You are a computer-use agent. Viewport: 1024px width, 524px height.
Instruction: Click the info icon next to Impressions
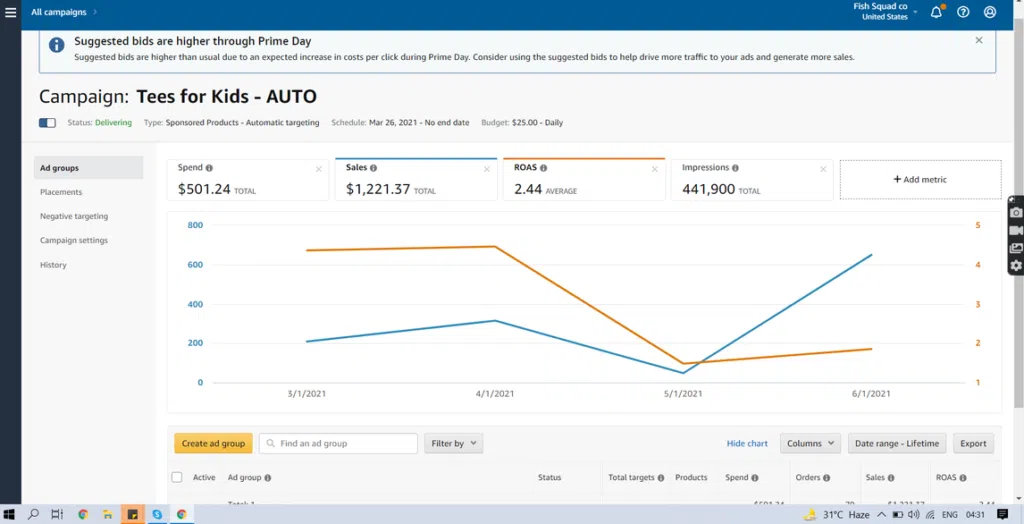coord(736,168)
